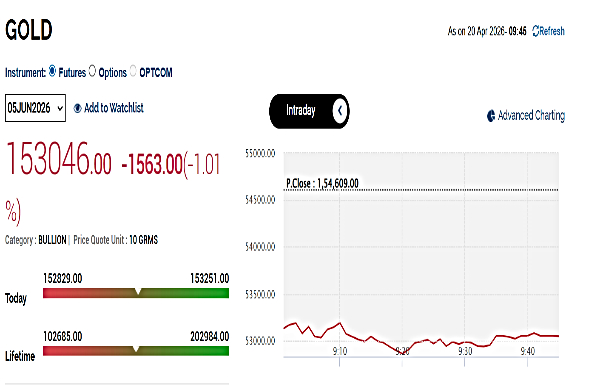
Task: Click the 54500.00 y-axis label
Action: pyautogui.click(x=260, y=200)
